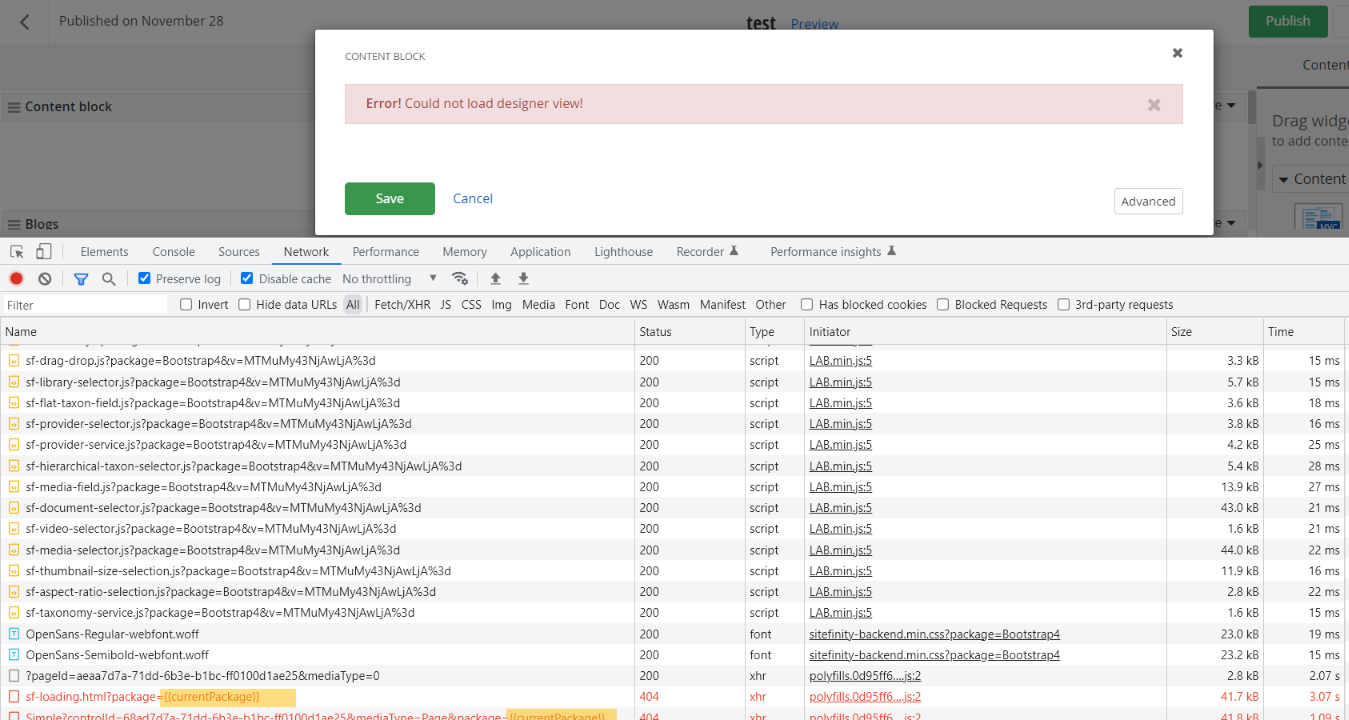Select the sf-loading.html 404 request row
Image resolution: width=1349 pixels, height=720 pixels.
[674, 697]
